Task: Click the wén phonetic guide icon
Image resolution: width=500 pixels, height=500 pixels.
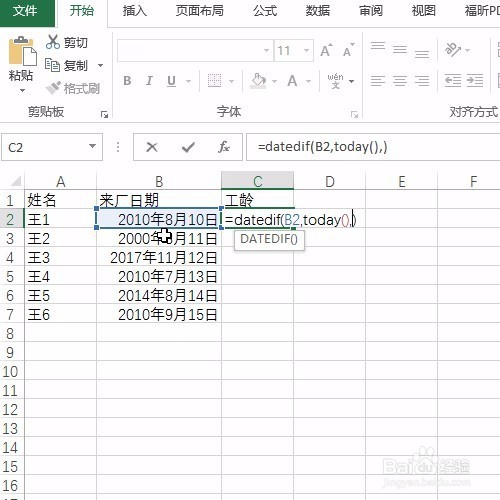Action: 336,81
